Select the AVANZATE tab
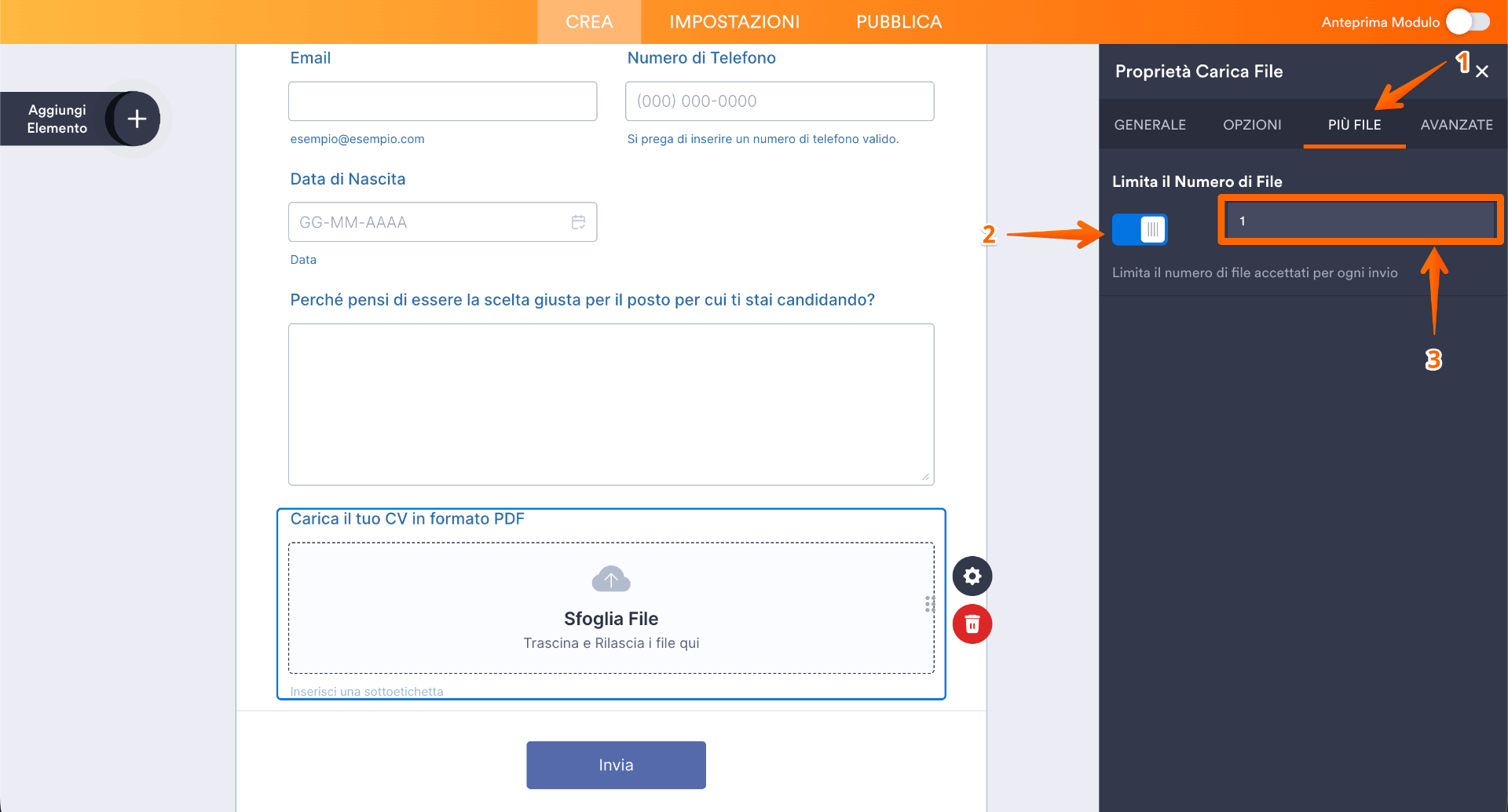The width and height of the screenshot is (1508, 812). [x=1456, y=124]
